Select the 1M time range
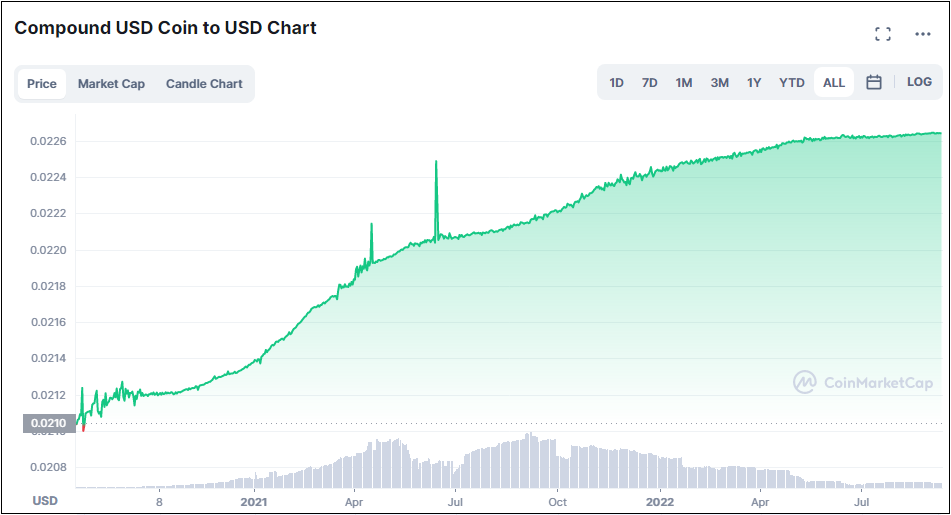The height and width of the screenshot is (515, 951). pos(684,83)
